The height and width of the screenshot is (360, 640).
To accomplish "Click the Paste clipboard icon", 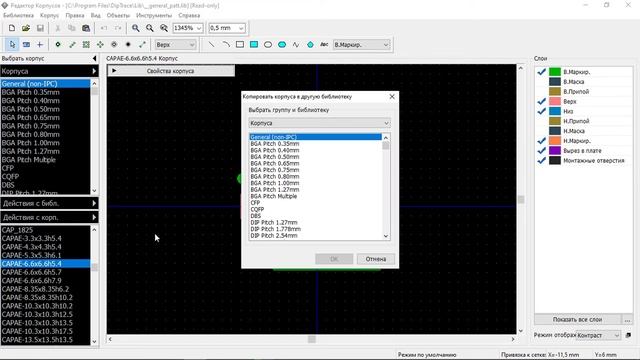I will [86, 28].
